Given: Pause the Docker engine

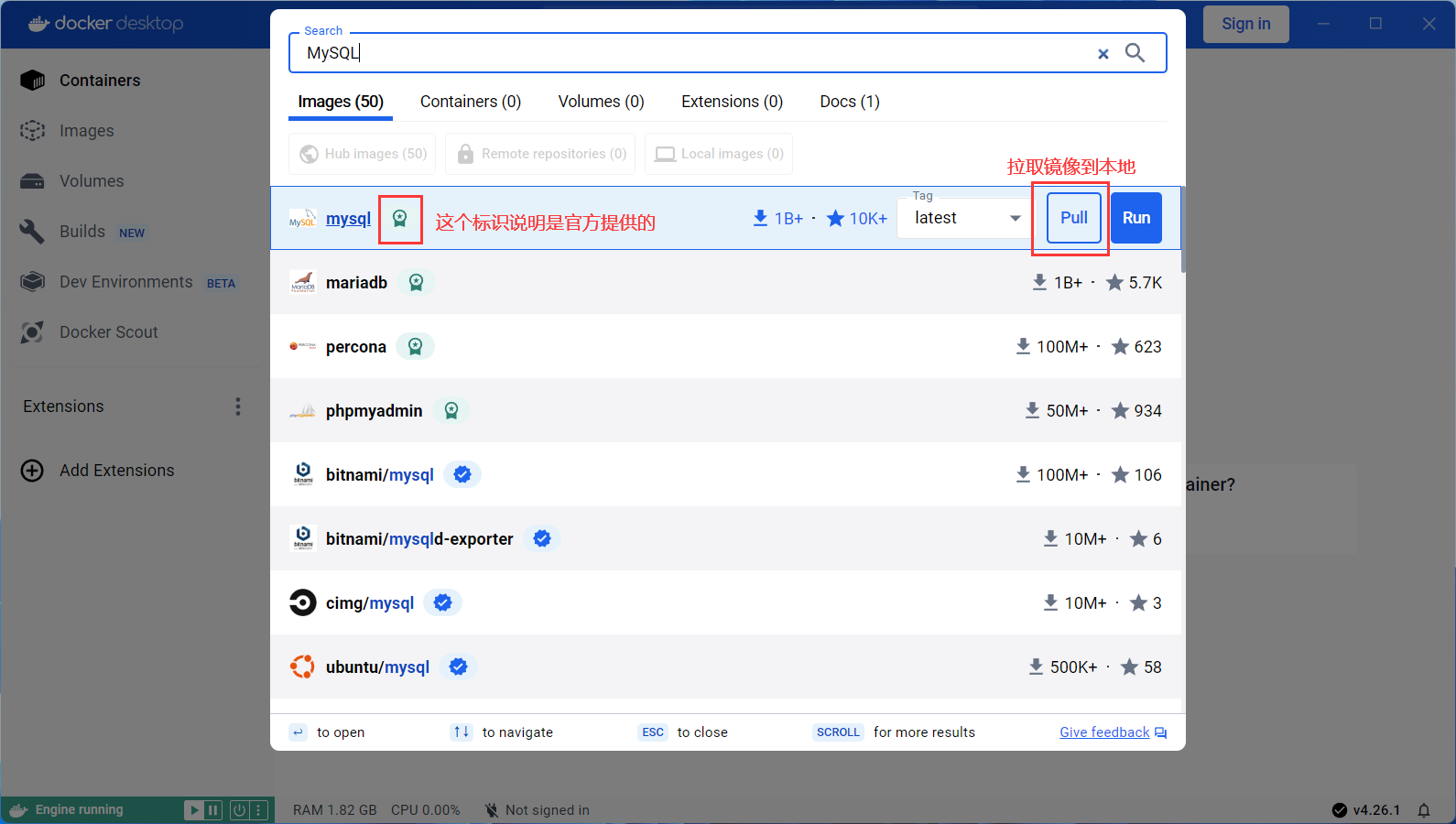Looking at the screenshot, I should 212,810.
